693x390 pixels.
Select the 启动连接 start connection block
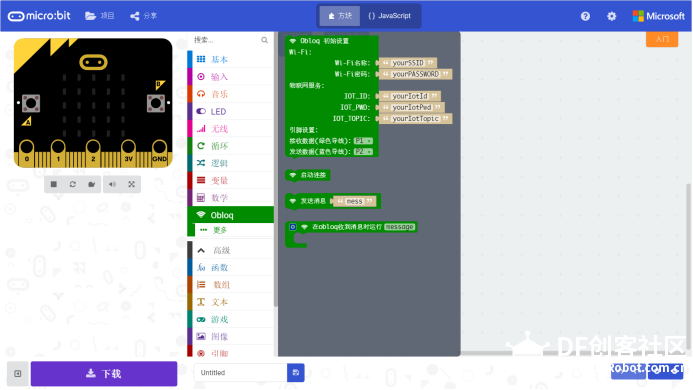click(308, 175)
